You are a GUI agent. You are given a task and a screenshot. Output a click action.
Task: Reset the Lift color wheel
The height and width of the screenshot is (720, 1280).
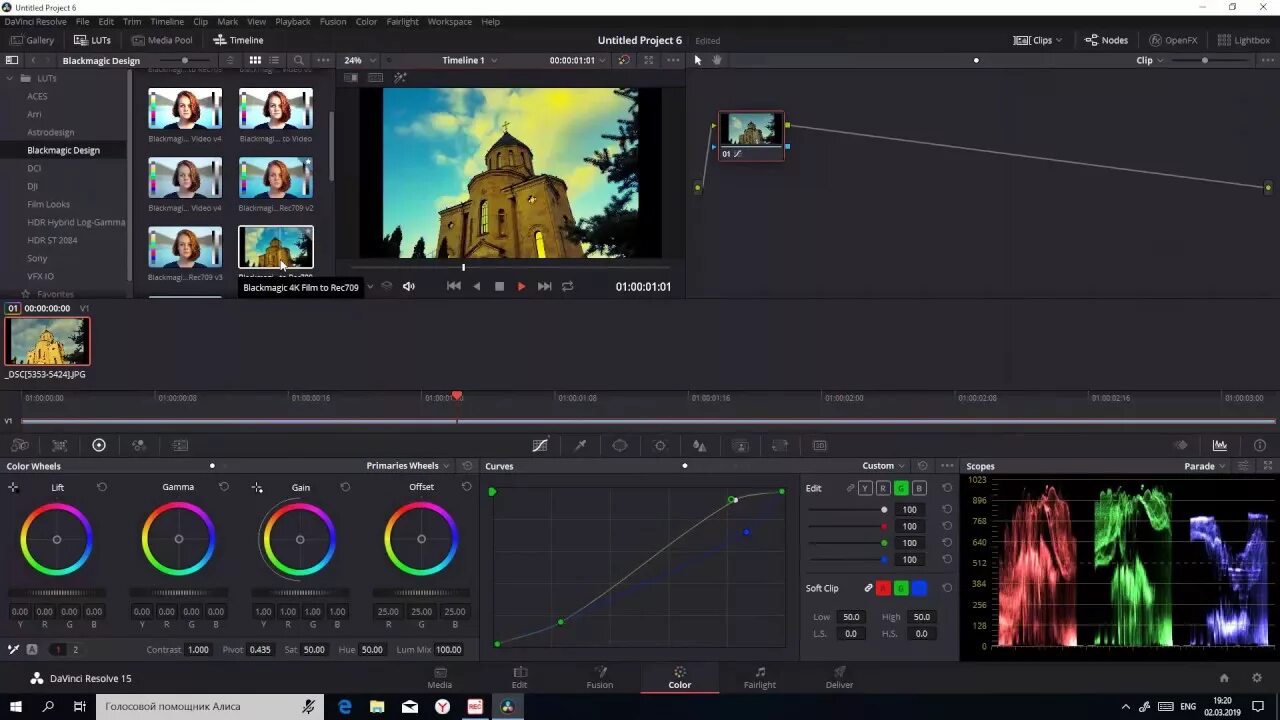click(102, 487)
